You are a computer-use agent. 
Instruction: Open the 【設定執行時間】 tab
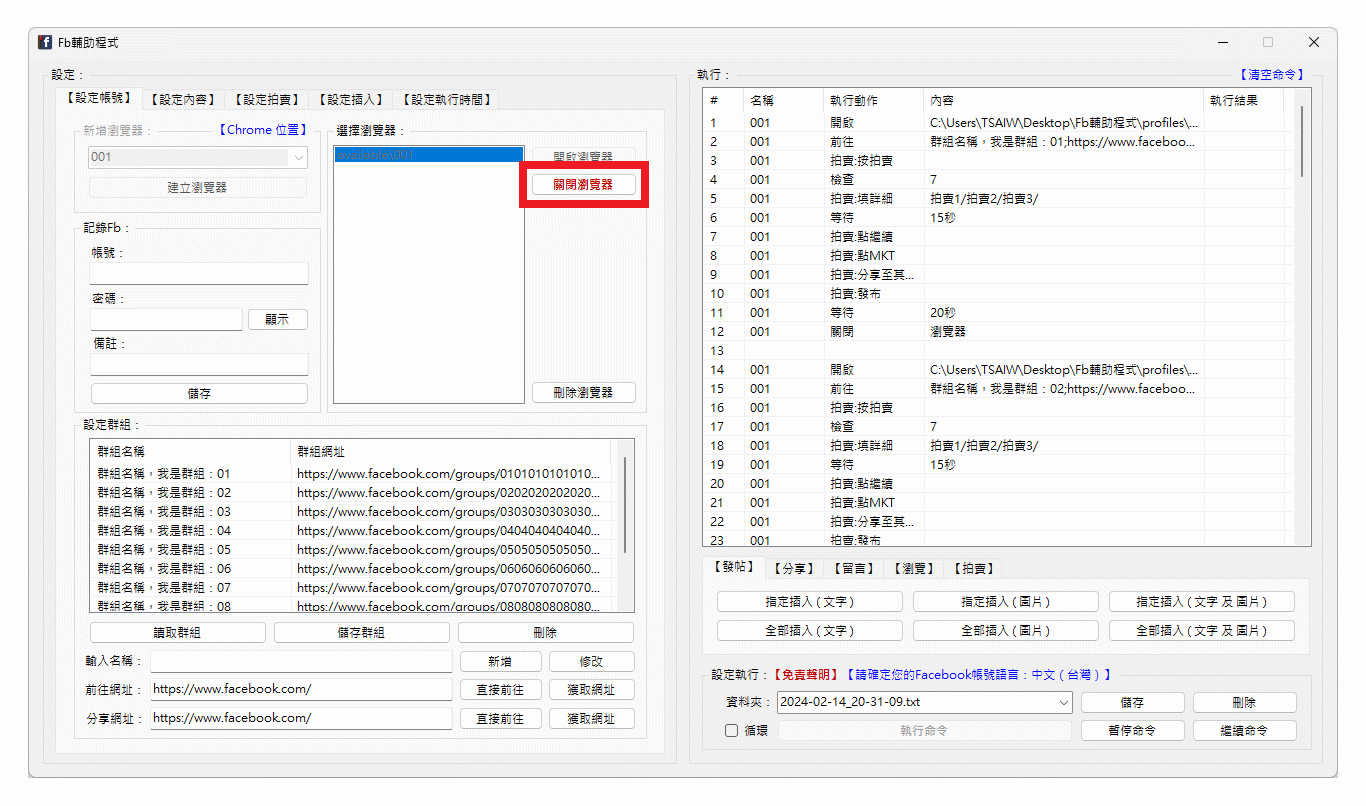pos(445,100)
